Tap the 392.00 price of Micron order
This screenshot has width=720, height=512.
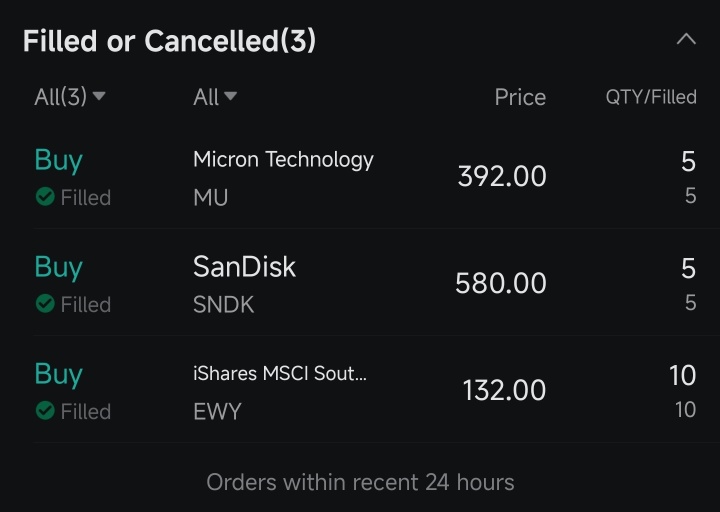pyautogui.click(x=502, y=176)
